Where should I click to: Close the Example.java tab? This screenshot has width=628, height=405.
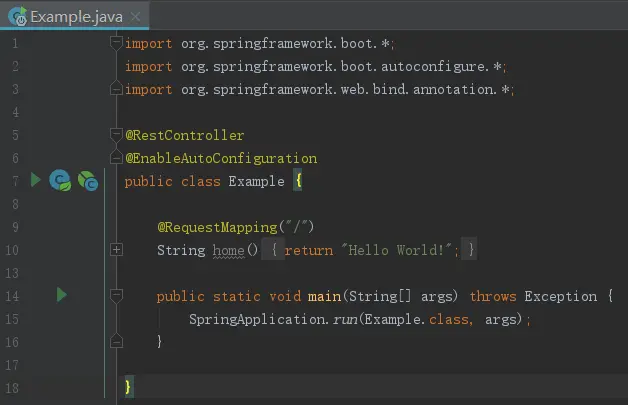pos(136,17)
